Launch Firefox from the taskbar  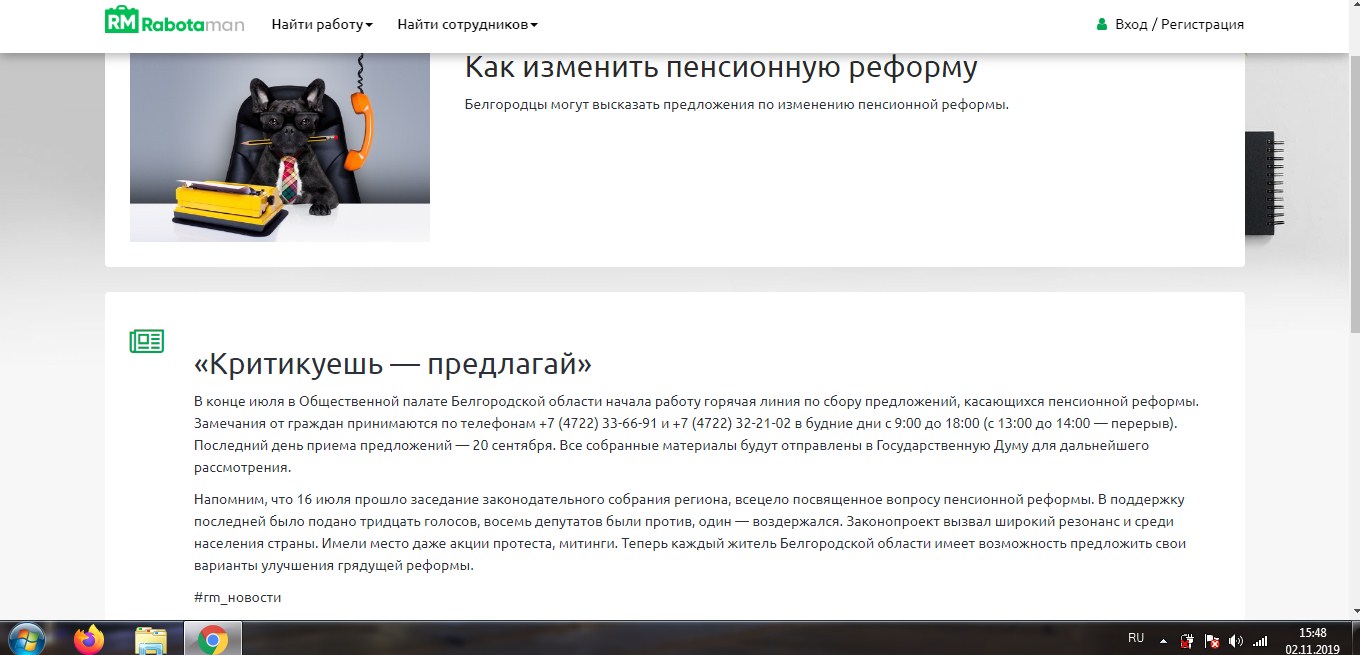coord(89,639)
